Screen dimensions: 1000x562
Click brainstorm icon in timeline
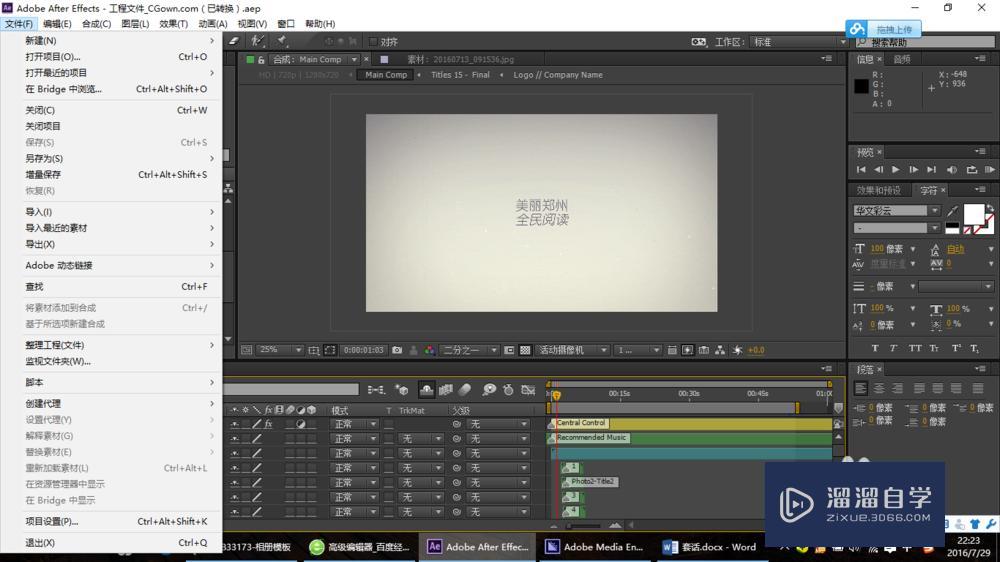[489, 390]
